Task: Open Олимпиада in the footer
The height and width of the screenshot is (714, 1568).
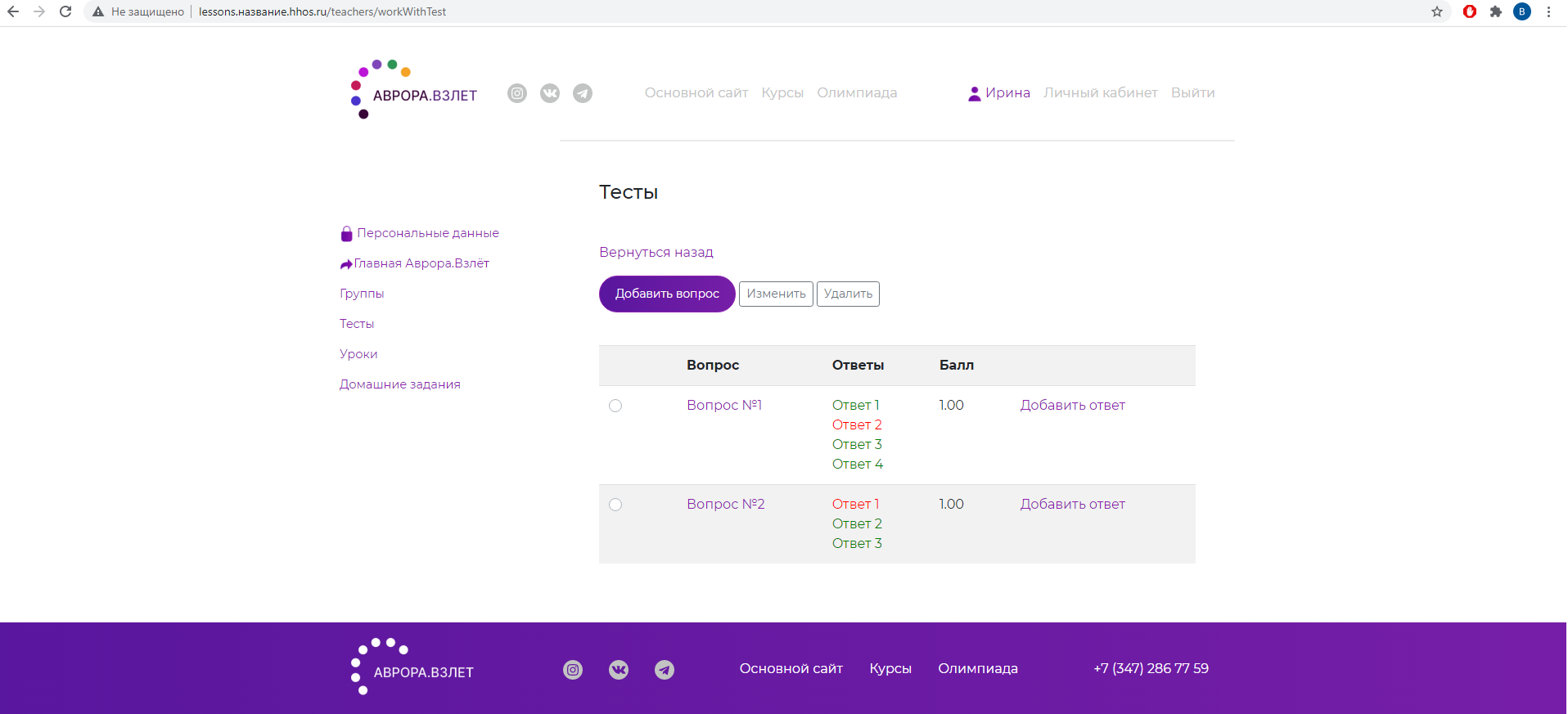Action: [x=978, y=668]
